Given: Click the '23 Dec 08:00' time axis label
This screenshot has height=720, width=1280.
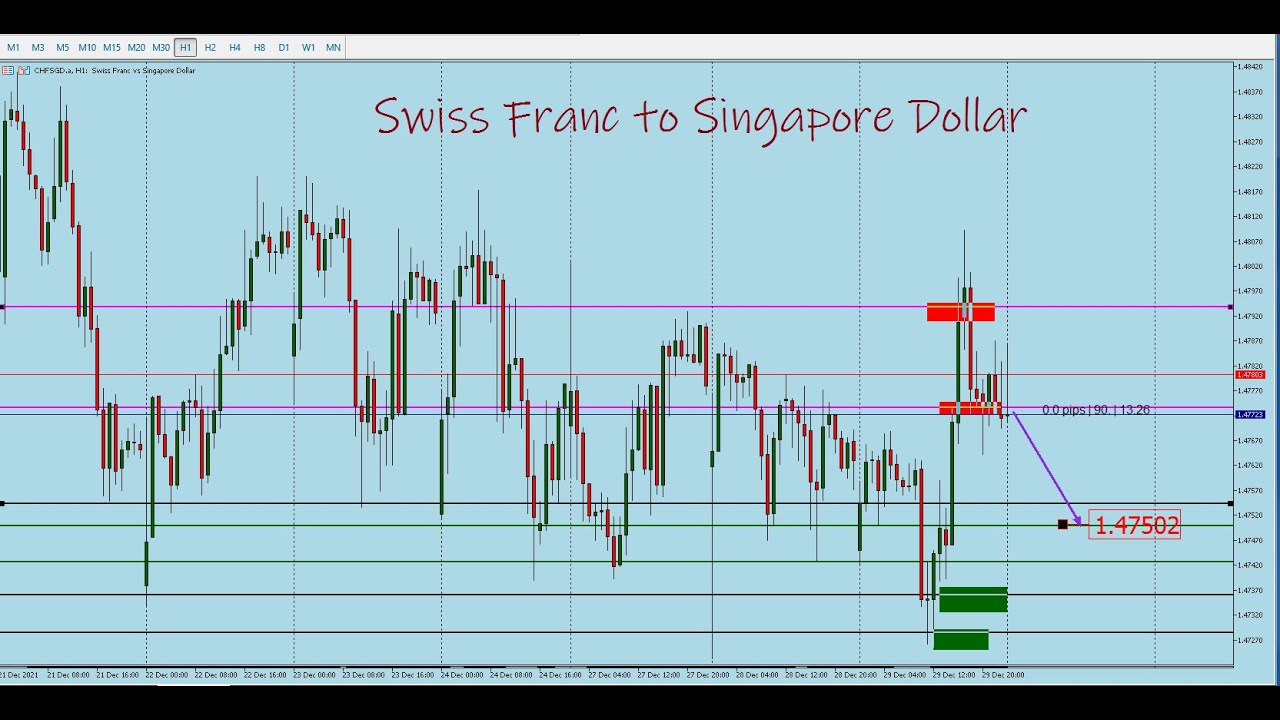Looking at the screenshot, I should point(362,675).
